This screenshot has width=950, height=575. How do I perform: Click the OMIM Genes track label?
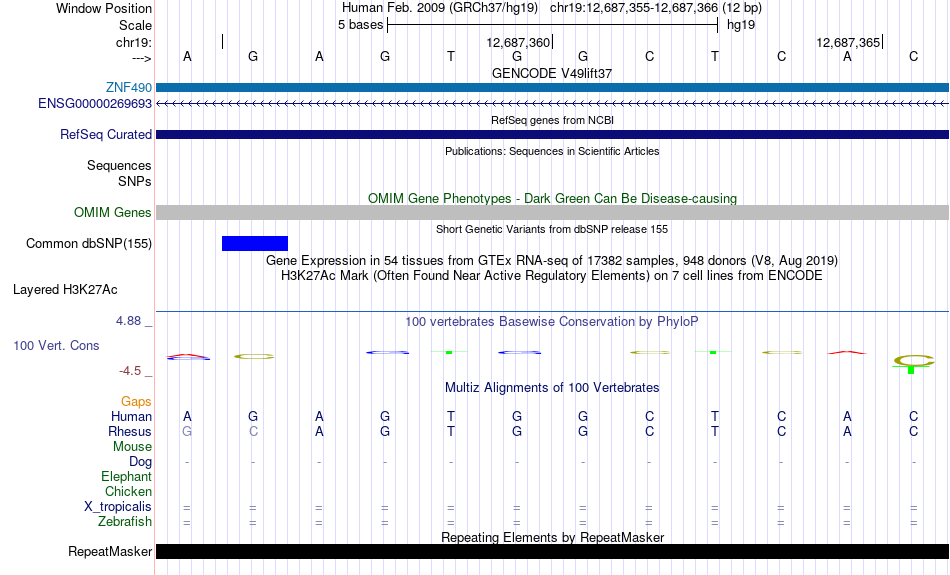click(x=113, y=213)
